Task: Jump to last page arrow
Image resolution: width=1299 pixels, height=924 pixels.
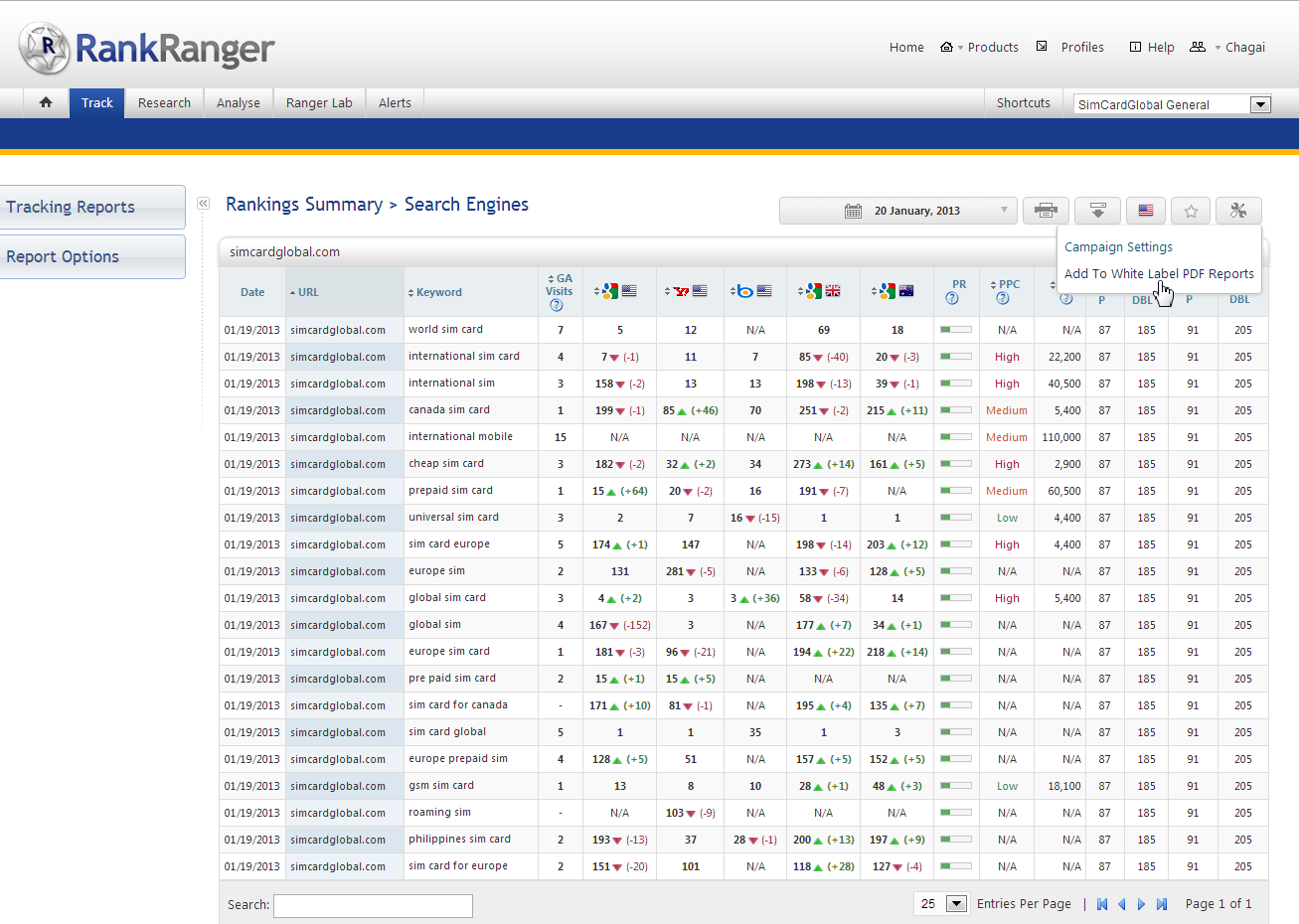Action: [x=1162, y=904]
